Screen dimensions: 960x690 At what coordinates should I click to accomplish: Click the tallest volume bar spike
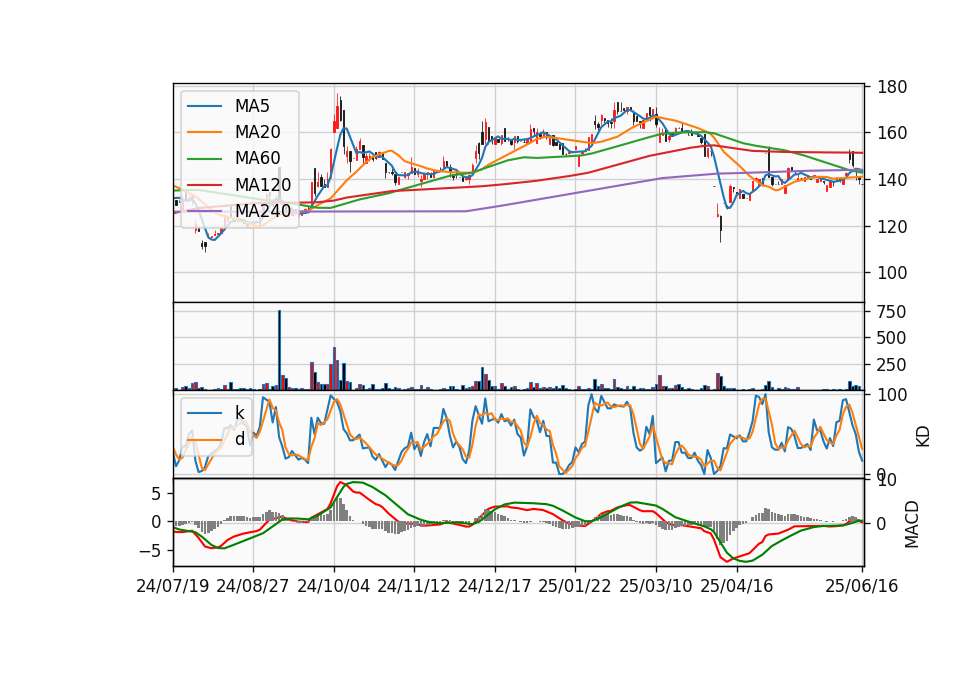(279, 350)
